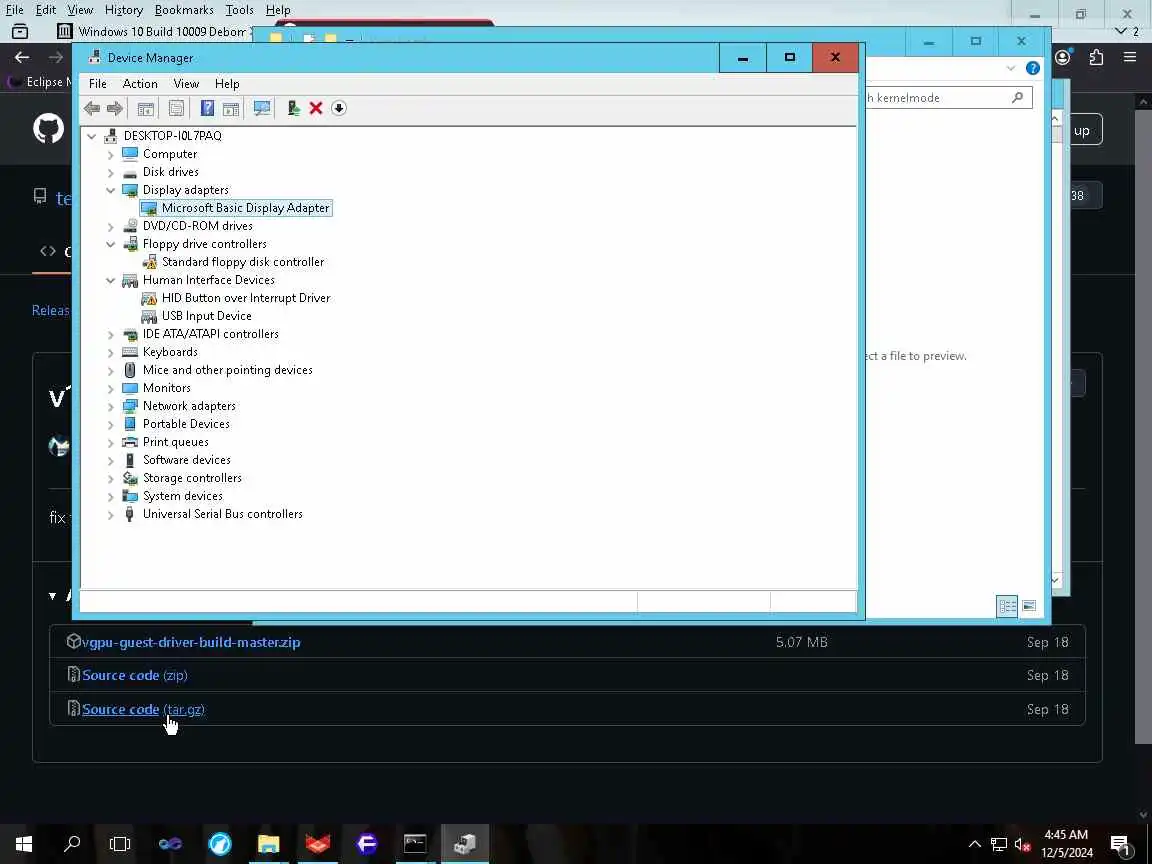Open the Action menu in Device Manager

[x=140, y=84]
